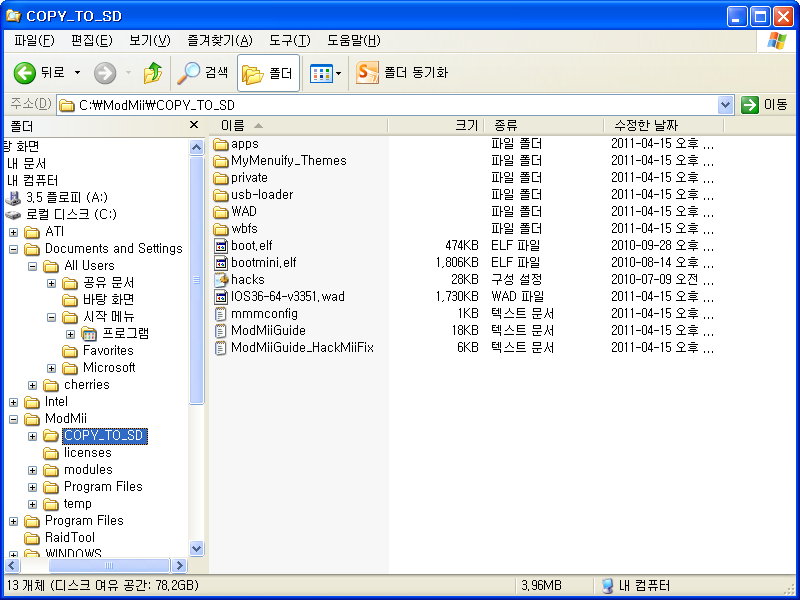Expand the Intel folder tree node
The height and width of the screenshot is (600, 800).
(x=13, y=402)
